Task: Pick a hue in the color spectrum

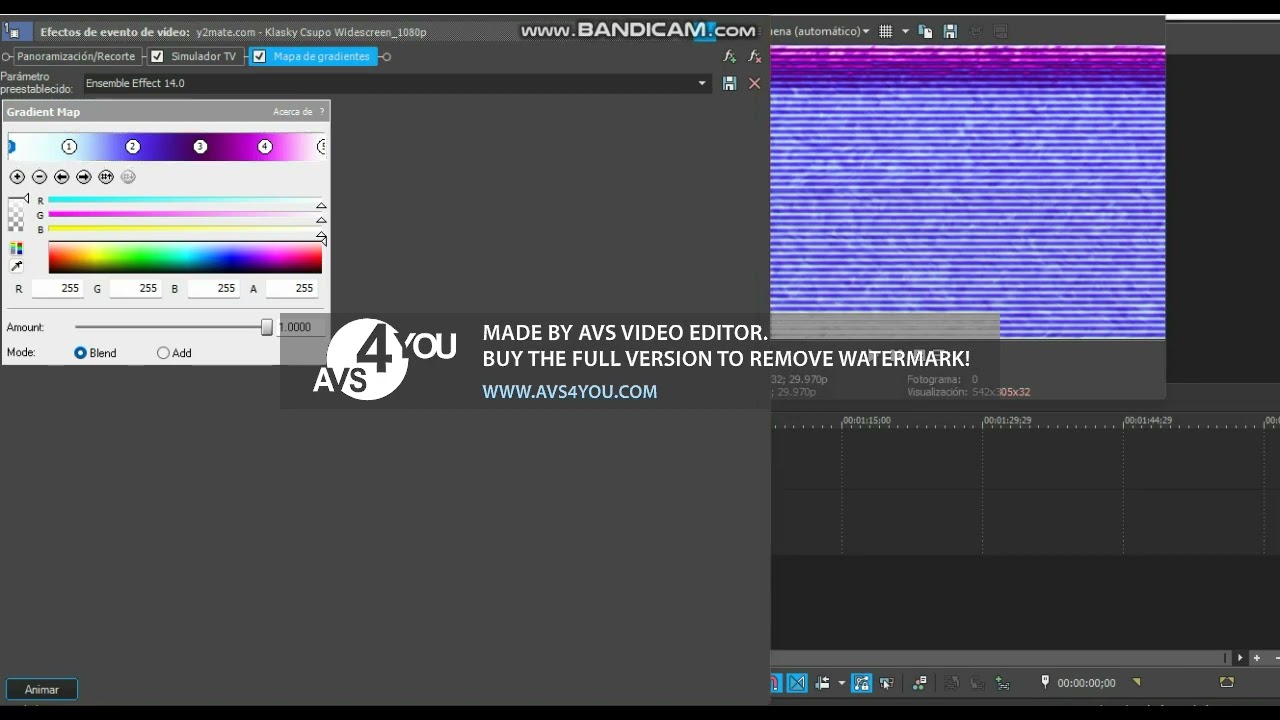Action: pos(185,258)
